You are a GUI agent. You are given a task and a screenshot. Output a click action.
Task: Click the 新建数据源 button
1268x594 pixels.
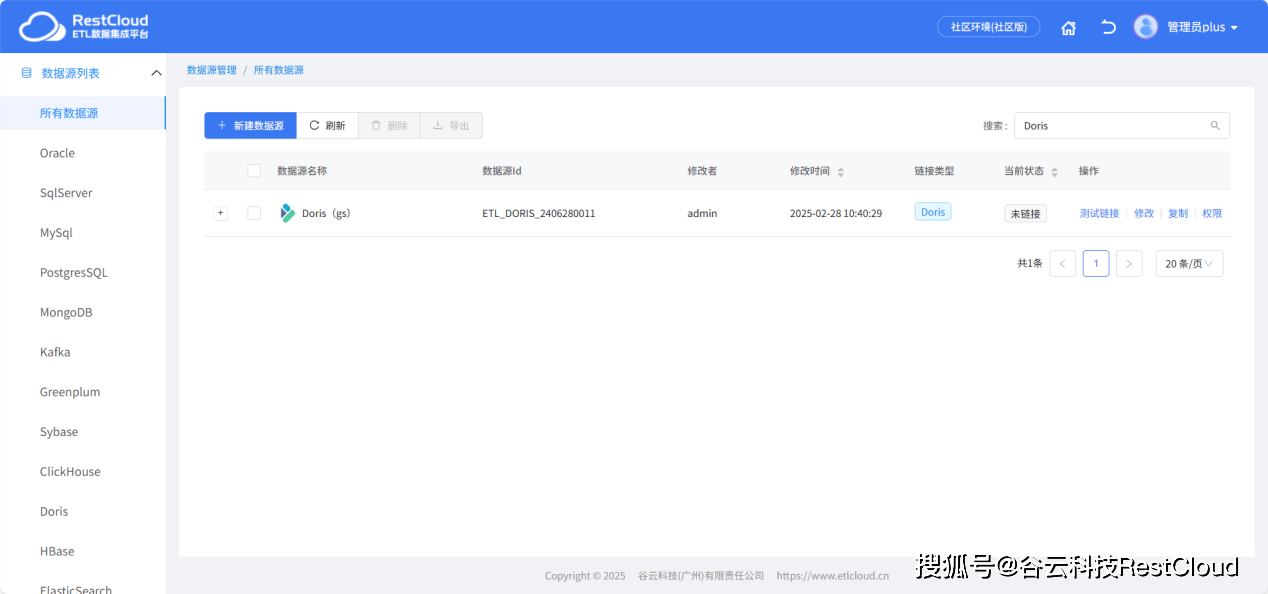pos(250,126)
